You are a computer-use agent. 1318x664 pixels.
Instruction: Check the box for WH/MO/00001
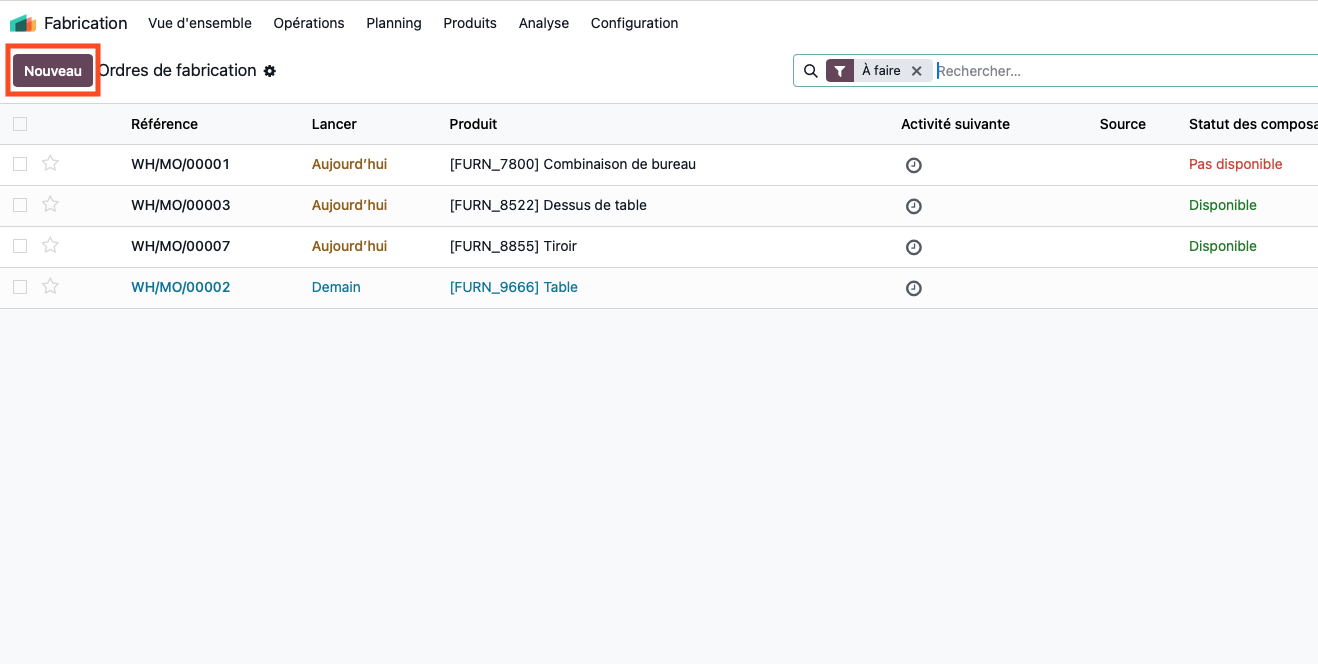coord(20,164)
